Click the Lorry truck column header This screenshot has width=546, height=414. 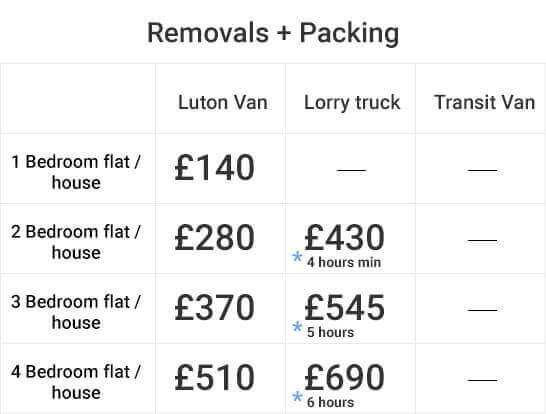coord(352,103)
